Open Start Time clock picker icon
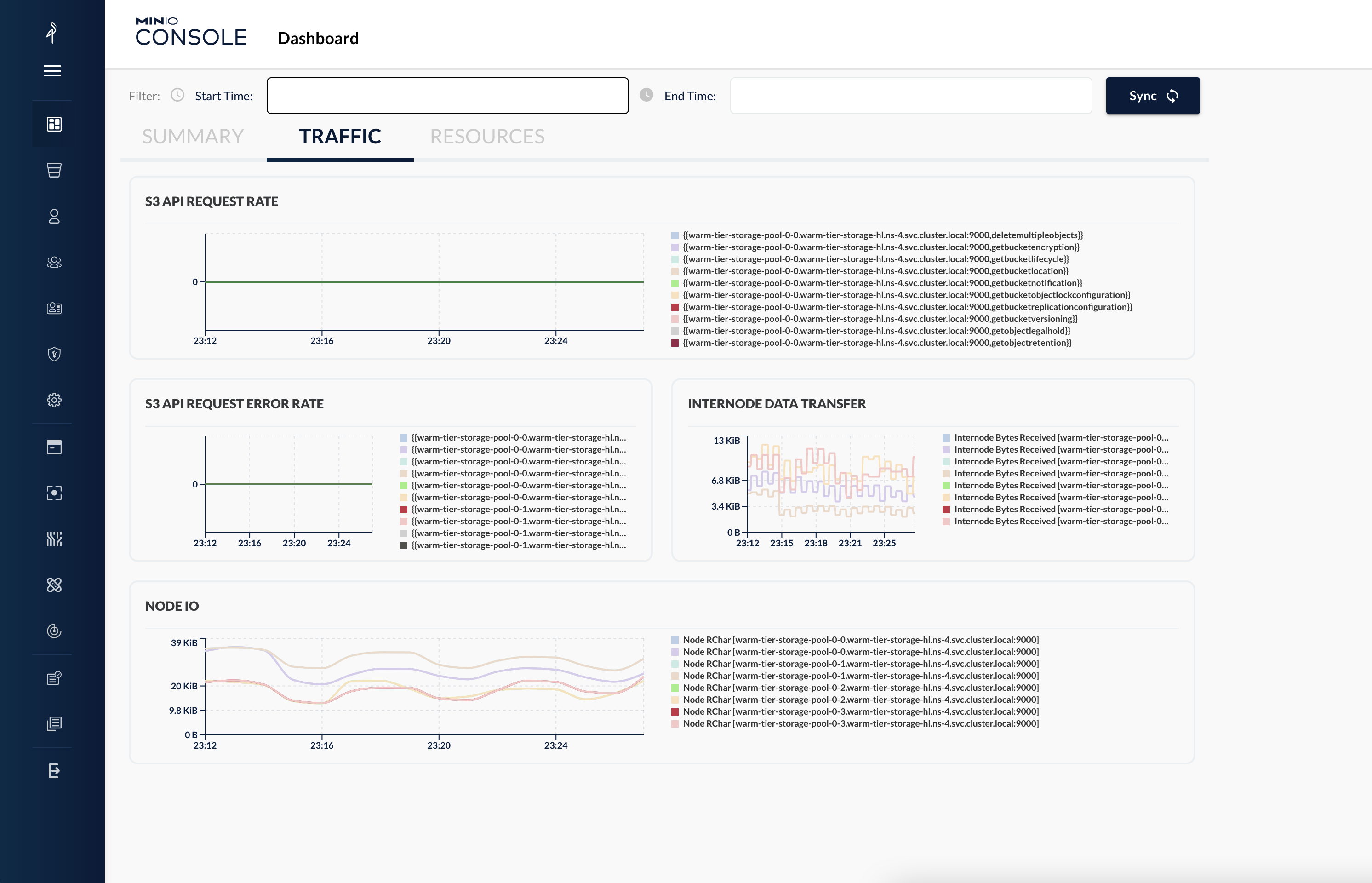This screenshot has height=883, width=1372. [177, 95]
